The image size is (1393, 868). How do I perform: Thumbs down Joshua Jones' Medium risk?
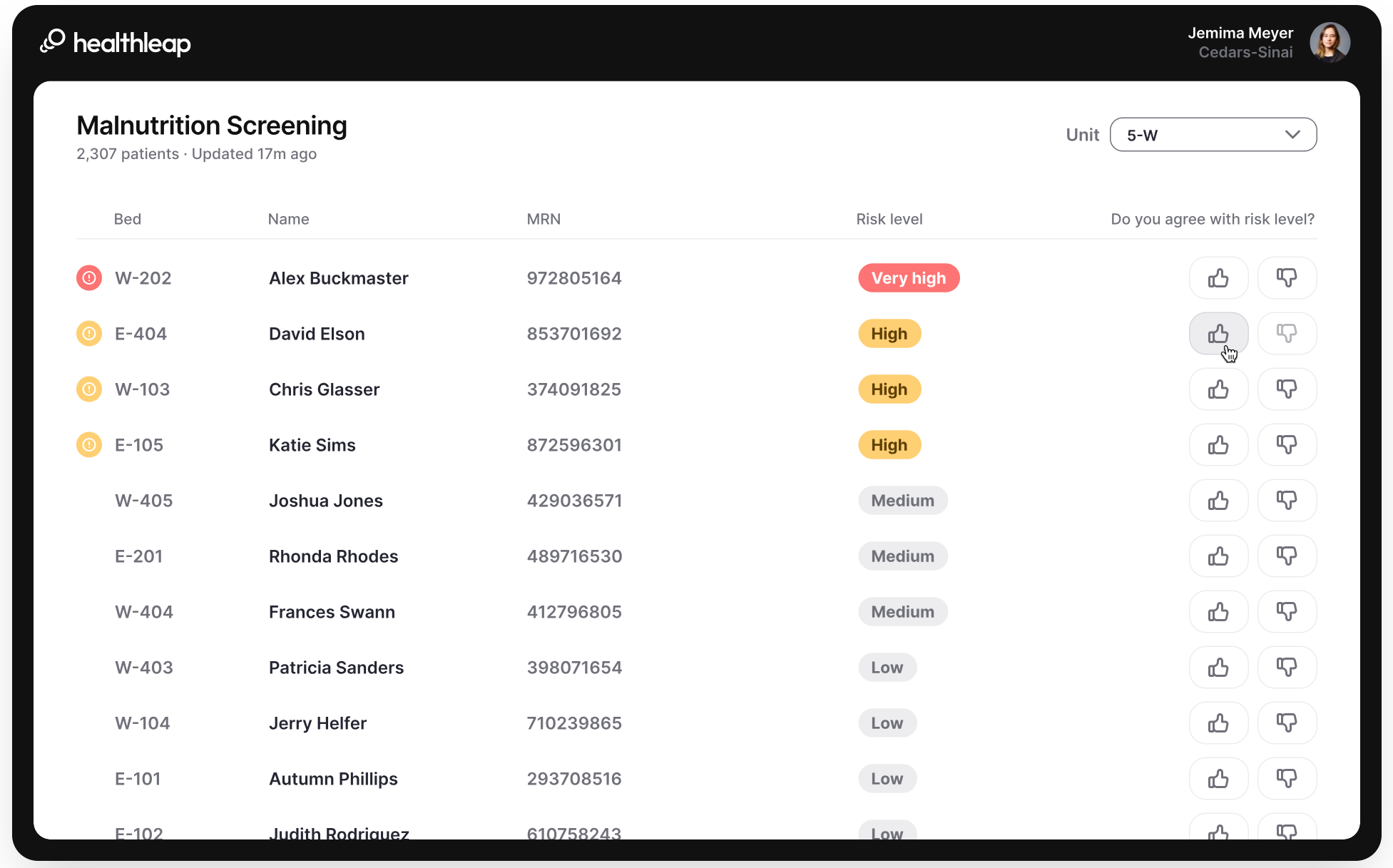click(x=1287, y=500)
